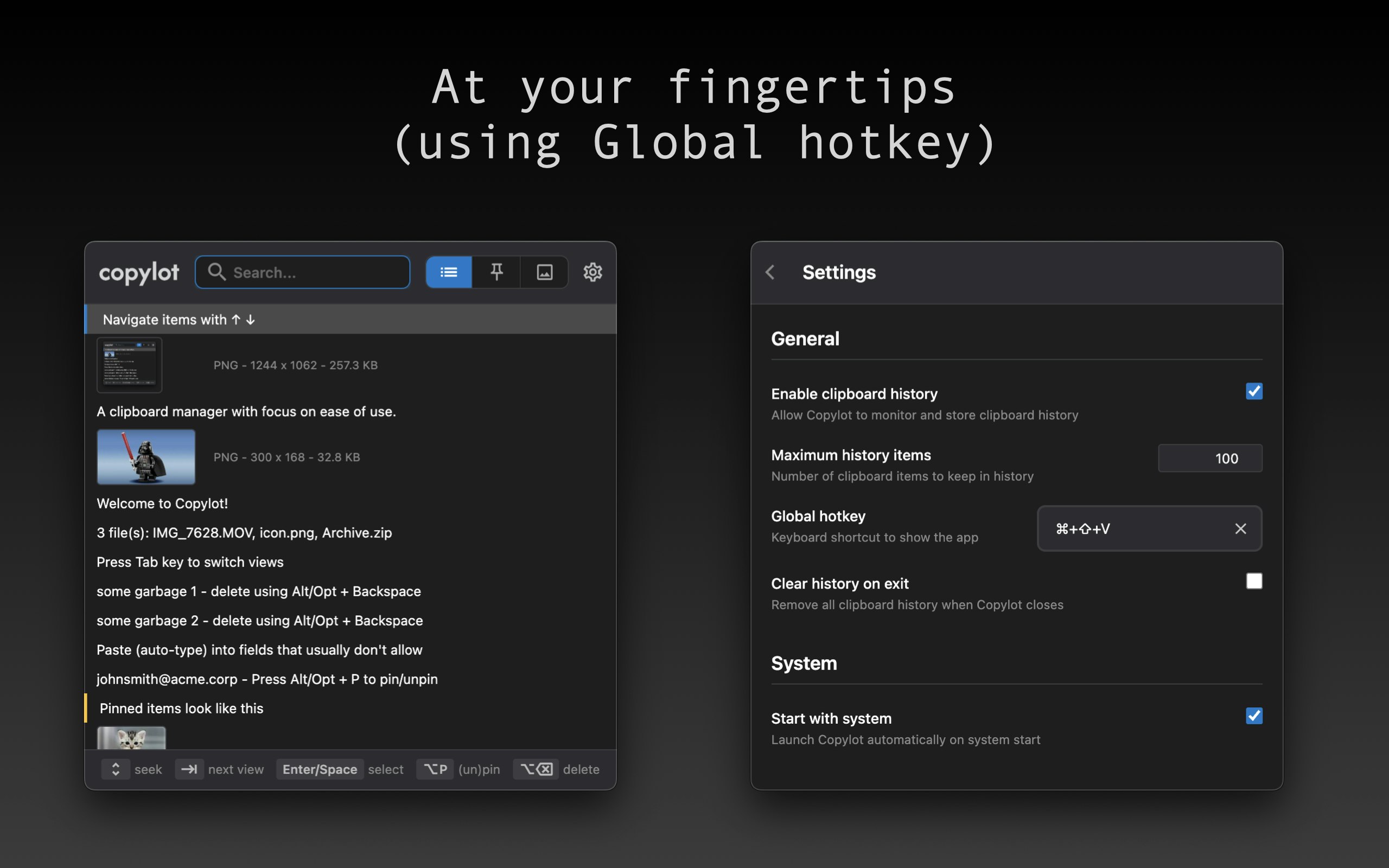Go back from Settings with the chevron
Image resolution: width=1389 pixels, height=868 pixels.
tap(770, 272)
